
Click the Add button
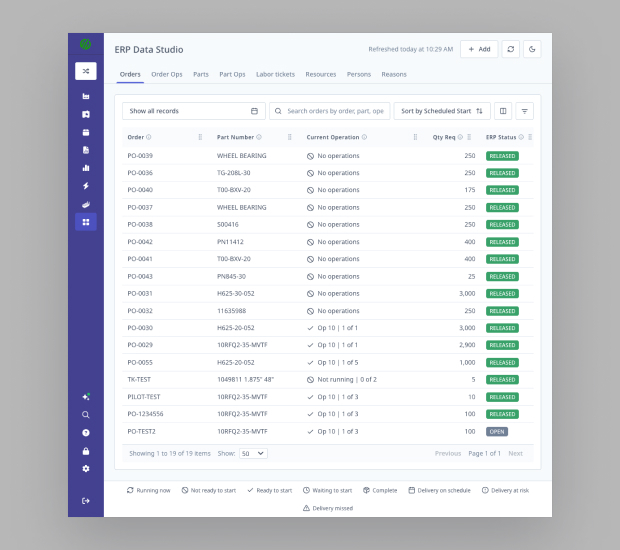[479, 49]
